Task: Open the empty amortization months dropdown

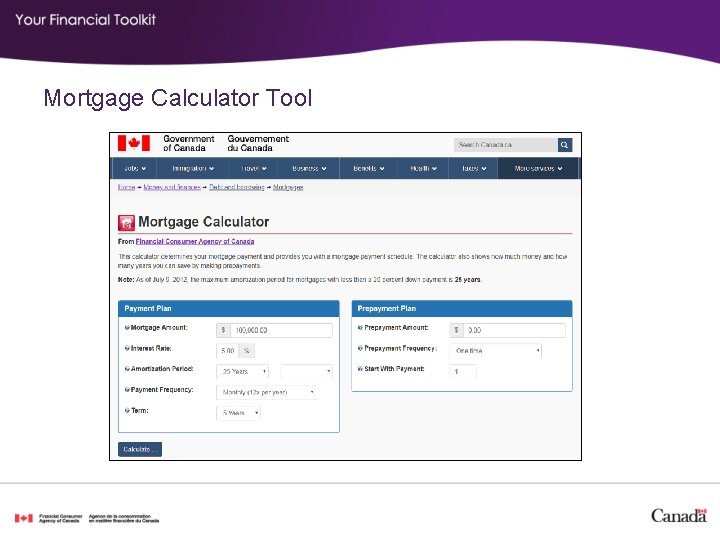Action: pos(306,371)
